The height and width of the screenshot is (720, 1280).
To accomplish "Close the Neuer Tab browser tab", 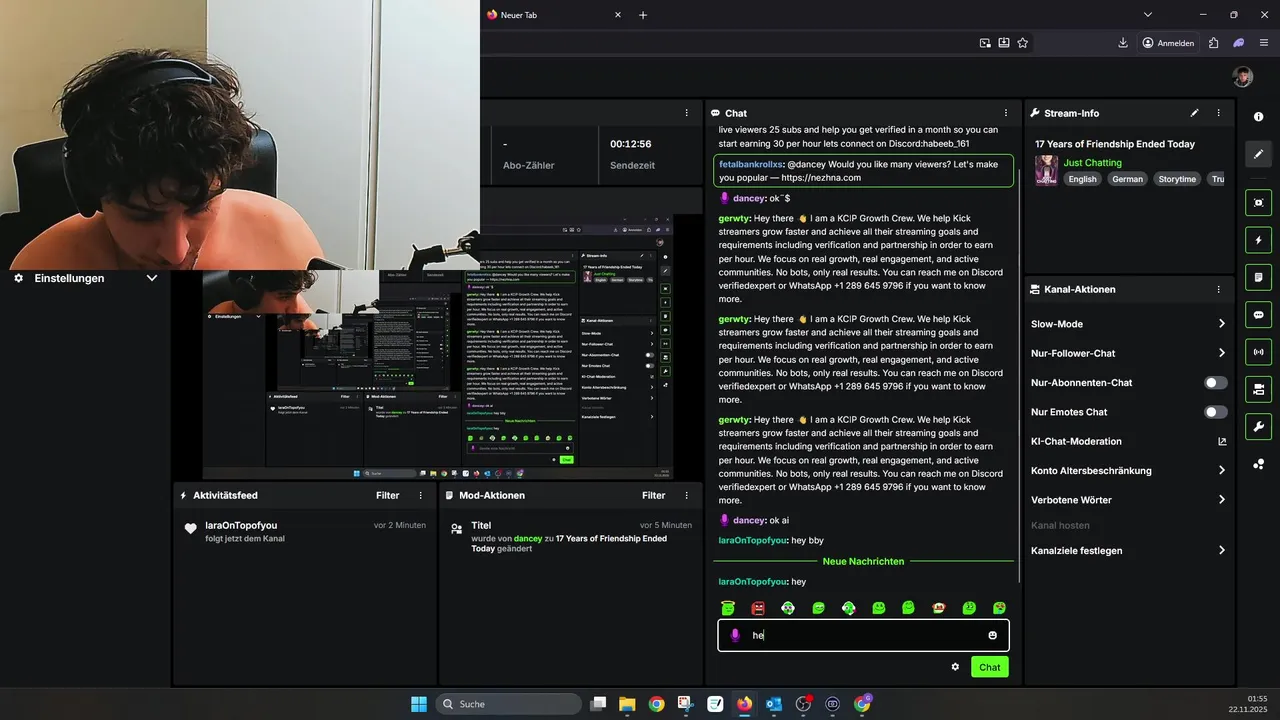I will pyautogui.click(x=618, y=15).
